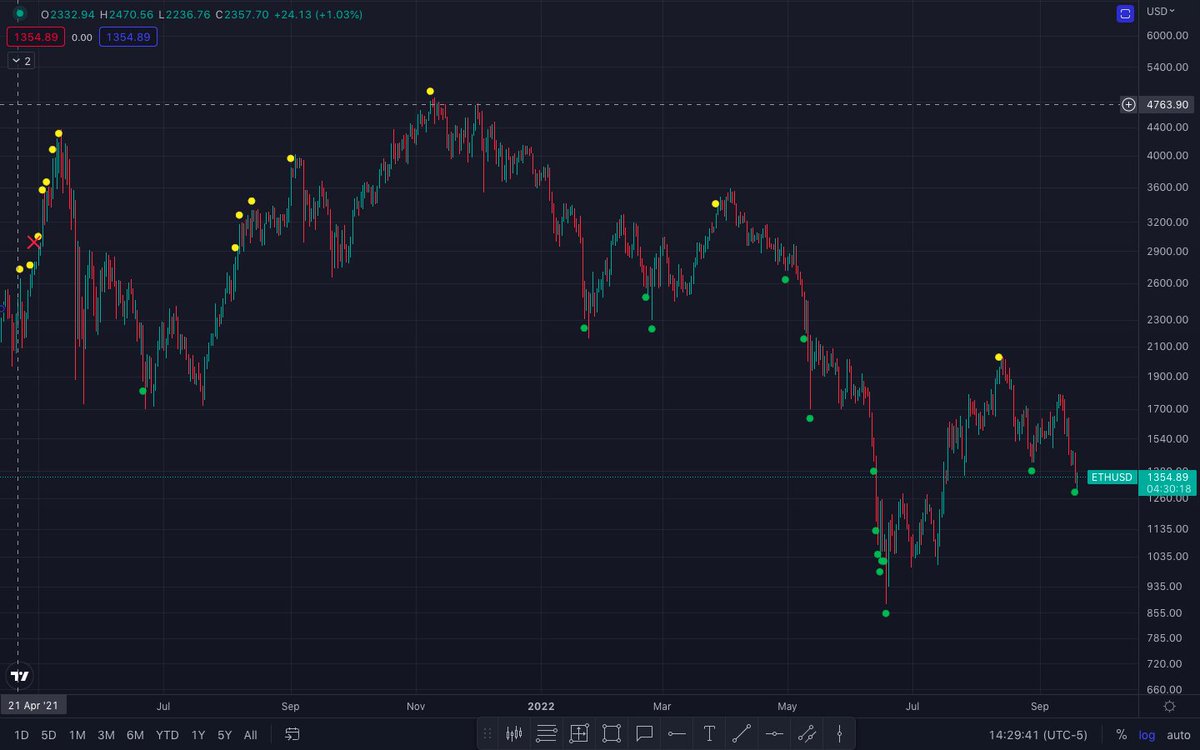Image resolution: width=1200 pixels, height=750 pixels.
Task: Click the TradingView watermark logo
Action: [x=17, y=676]
